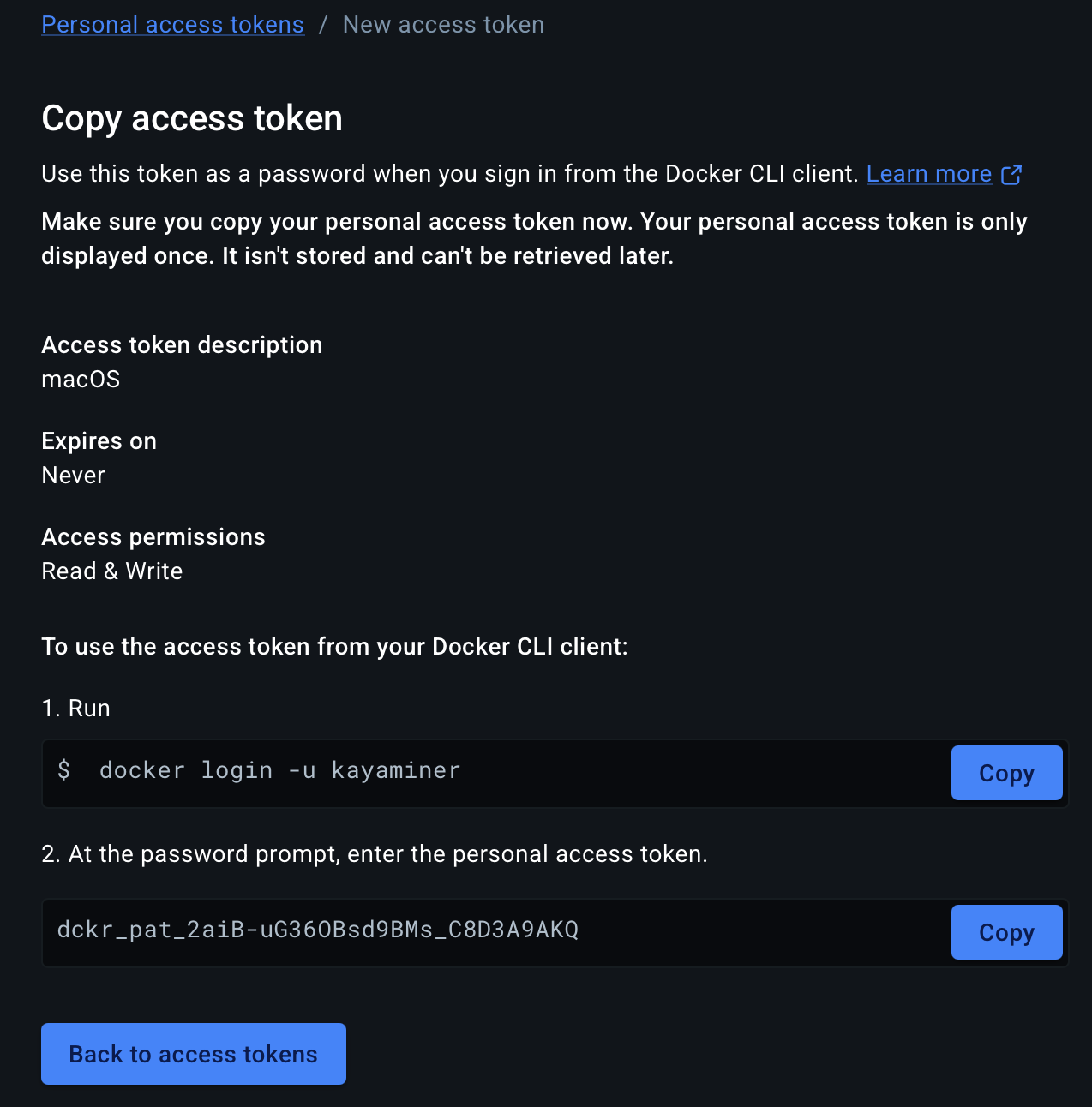Go back to access tokens
The width and height of the screenshot is (1092, 1107).
tap(194, 1054)
